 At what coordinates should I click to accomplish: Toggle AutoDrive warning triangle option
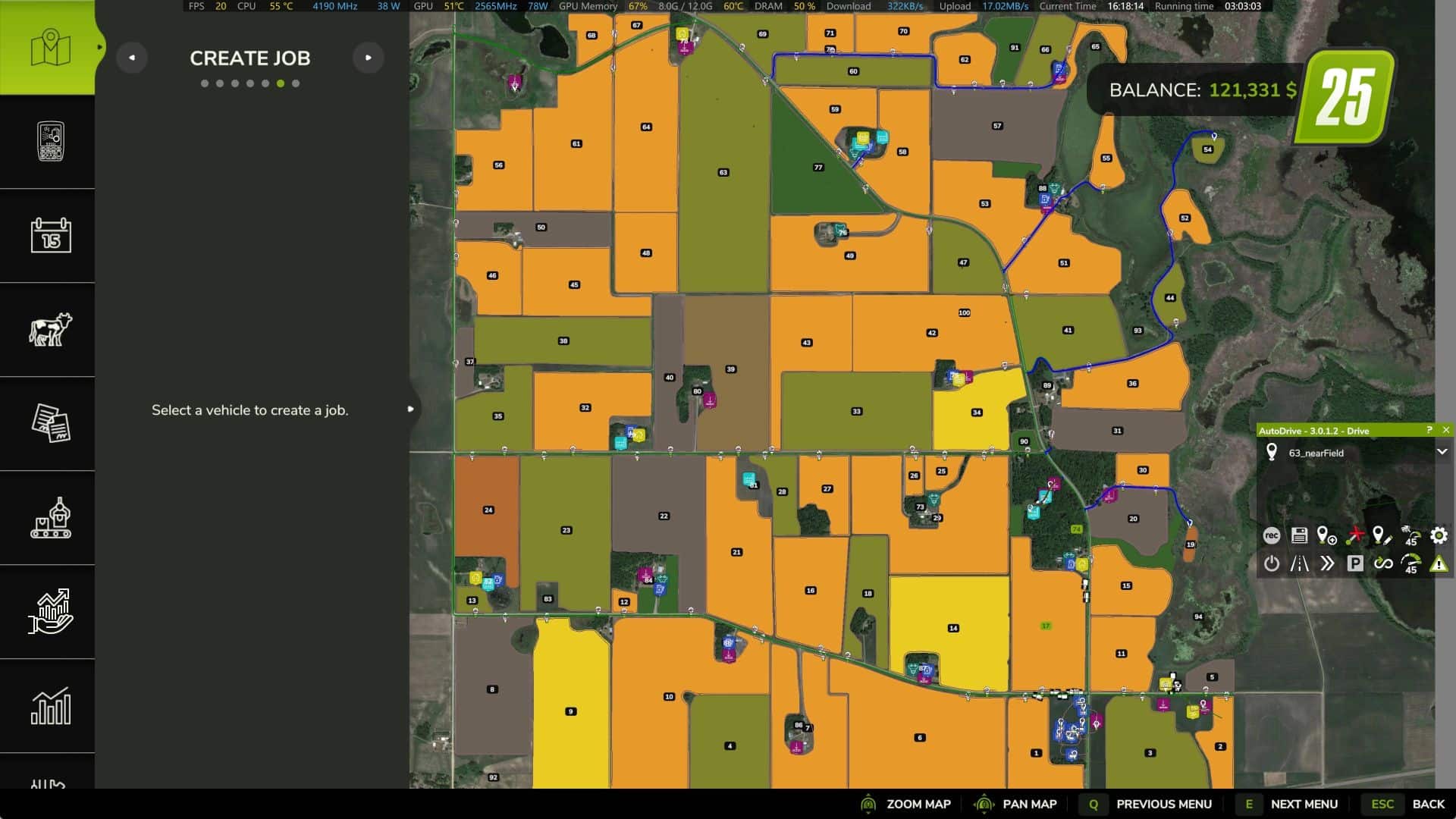(x=1439, y=563)
